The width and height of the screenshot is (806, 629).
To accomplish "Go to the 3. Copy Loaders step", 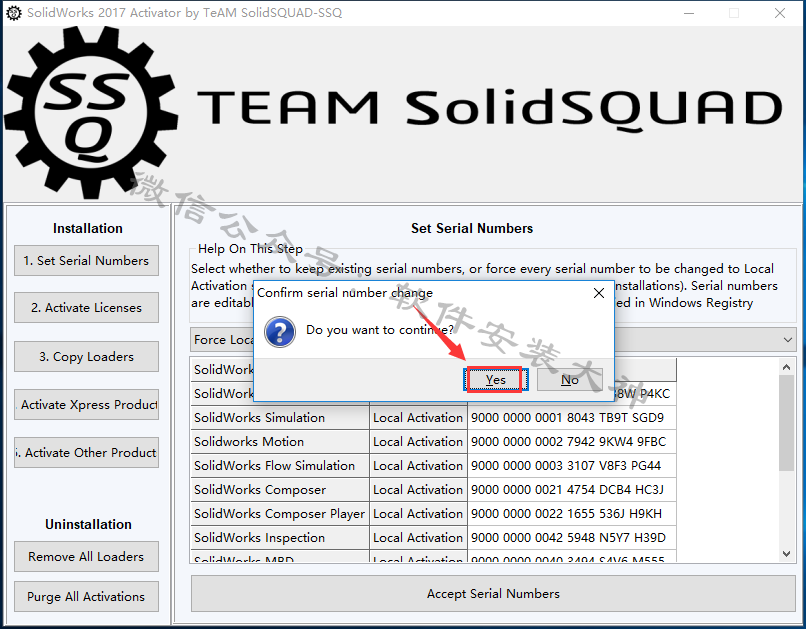I will pos(86,356).
